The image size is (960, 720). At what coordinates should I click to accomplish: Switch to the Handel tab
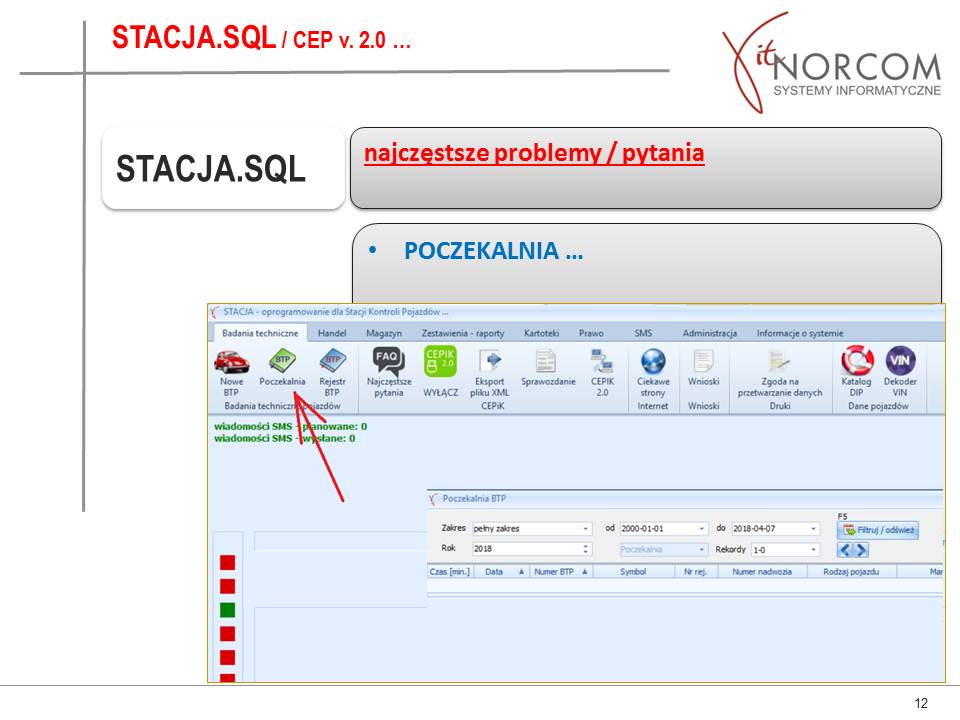pyautogui.click(x=332, y=333)
